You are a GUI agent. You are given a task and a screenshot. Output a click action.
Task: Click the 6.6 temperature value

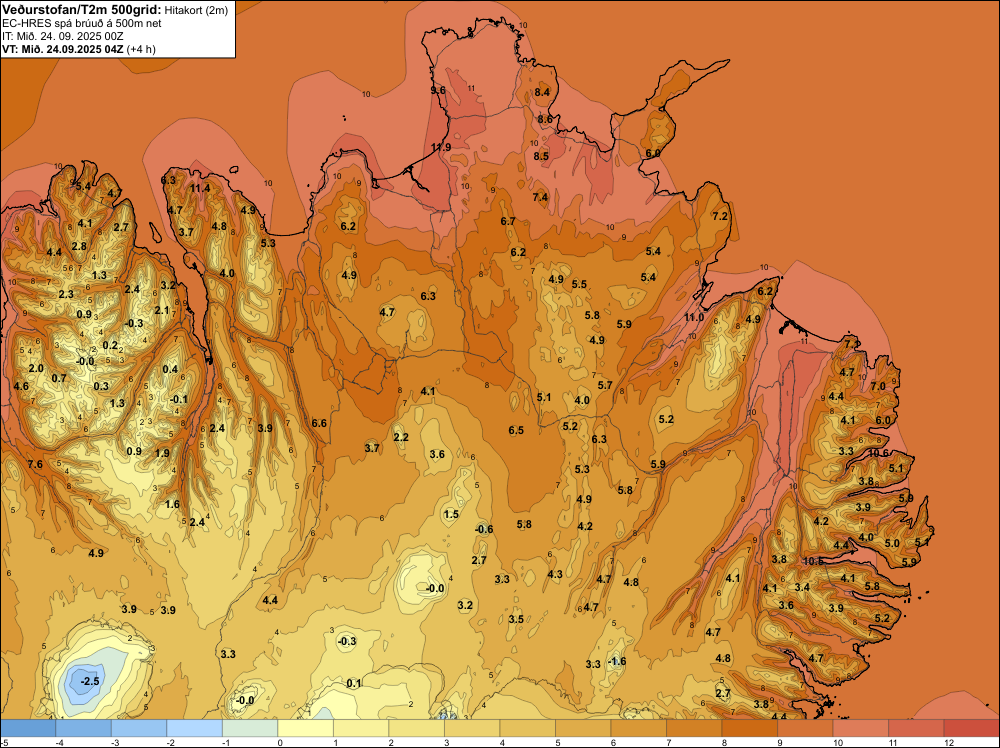click(x=319, y=423)
